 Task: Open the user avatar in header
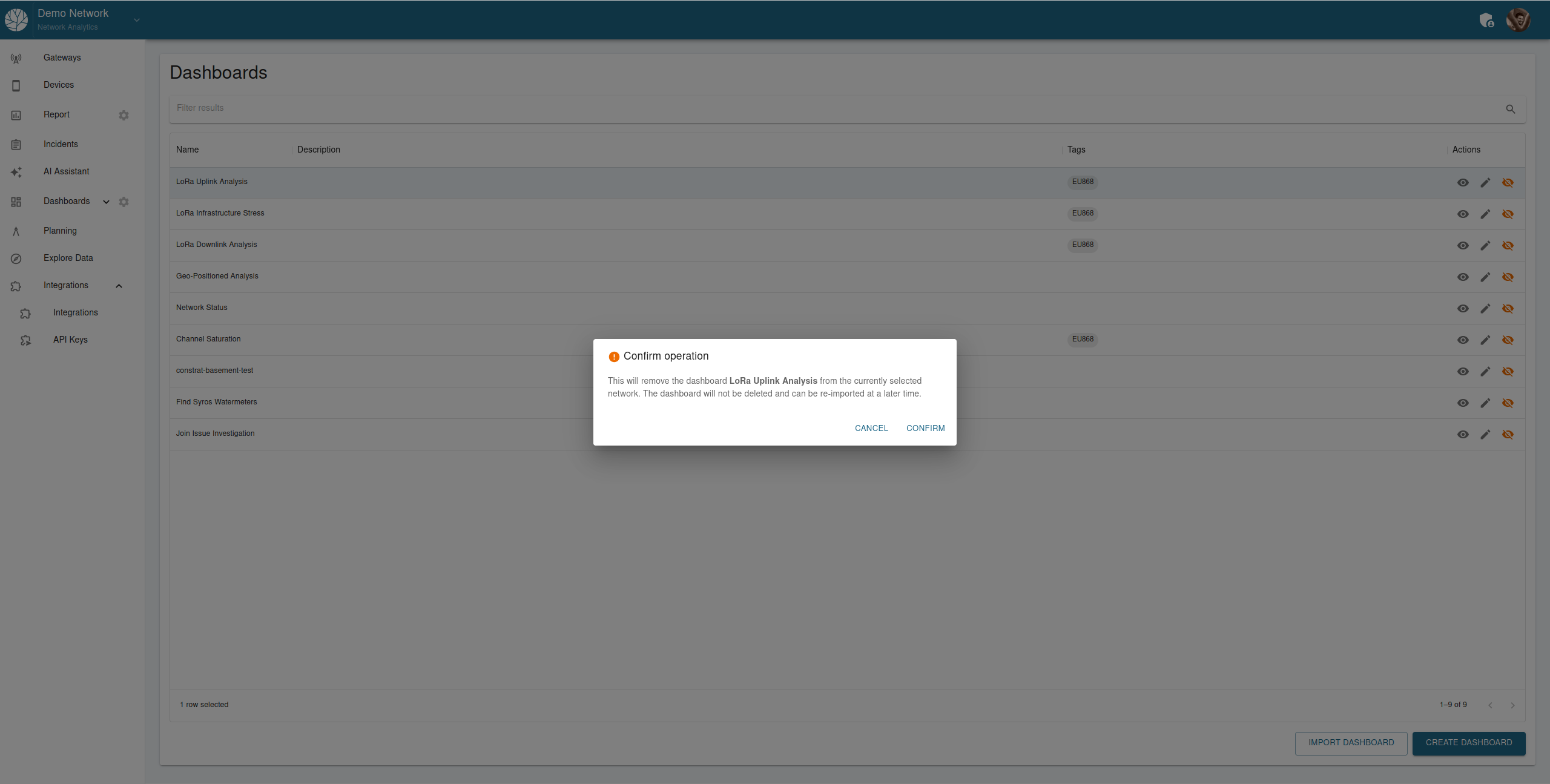click(1518, 20)
